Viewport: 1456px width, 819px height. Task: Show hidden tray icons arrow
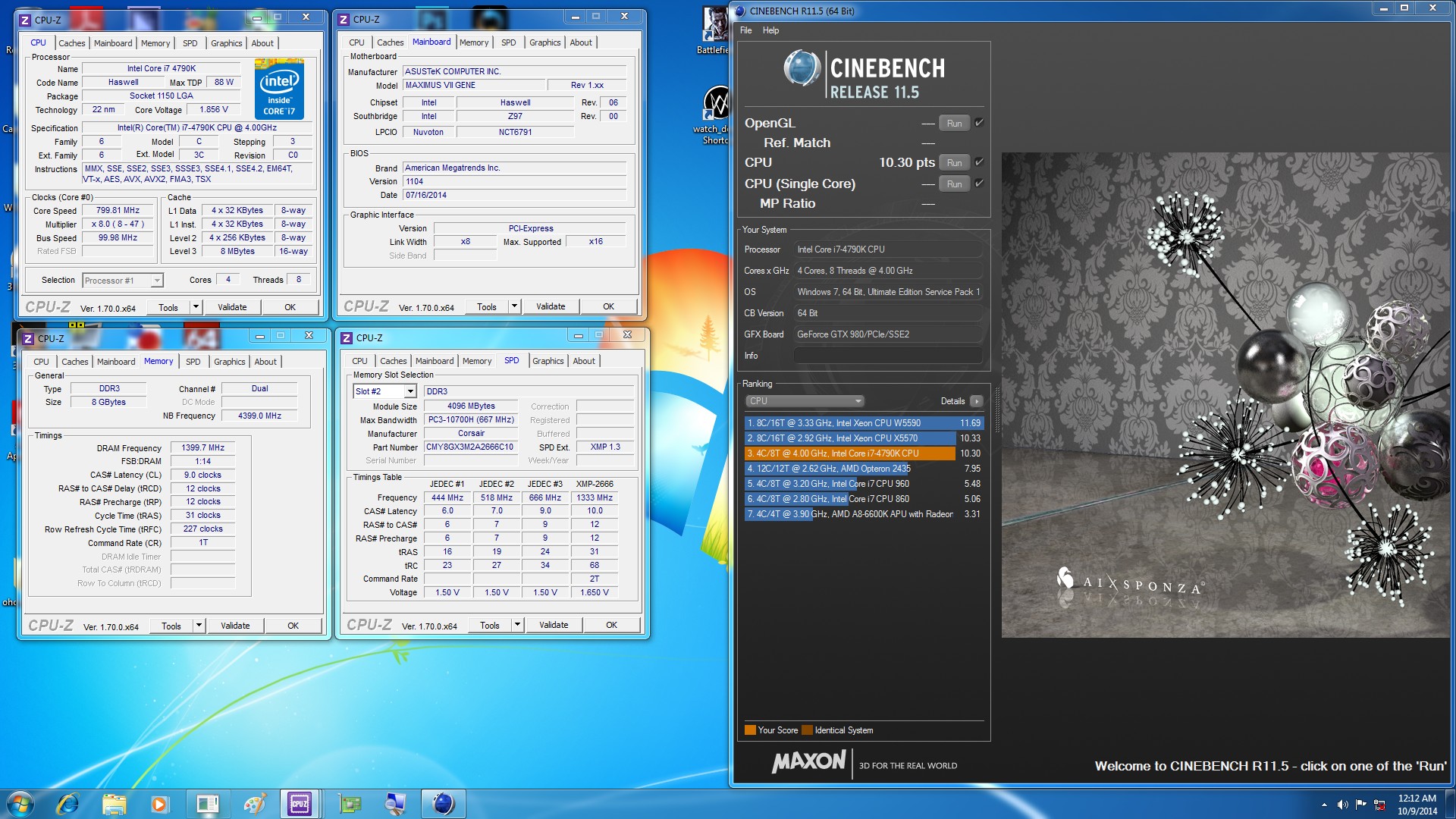pos(1324,805)
